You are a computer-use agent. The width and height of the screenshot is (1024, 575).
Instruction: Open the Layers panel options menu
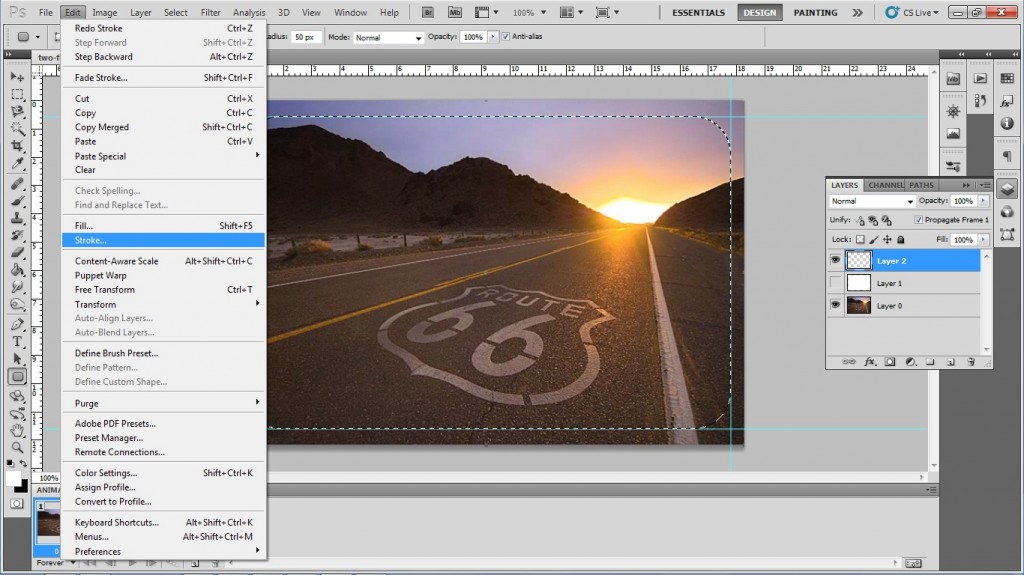click(x=984, y=185)
